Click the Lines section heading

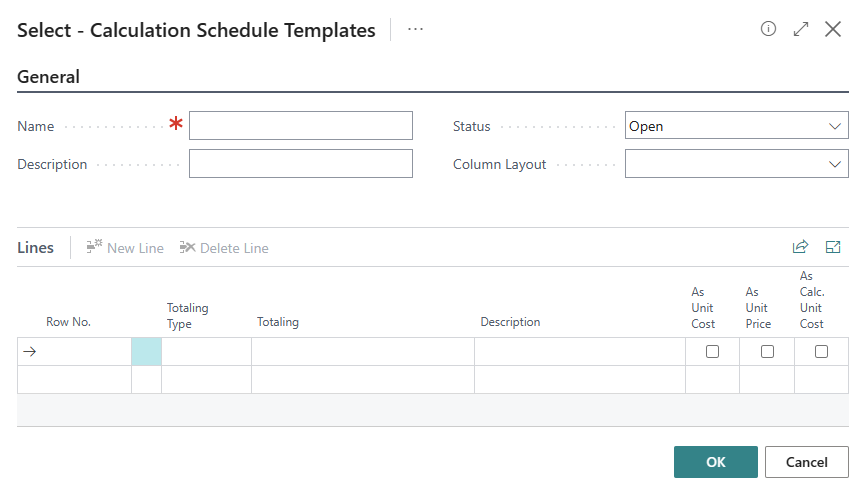[x=36, y=248]
